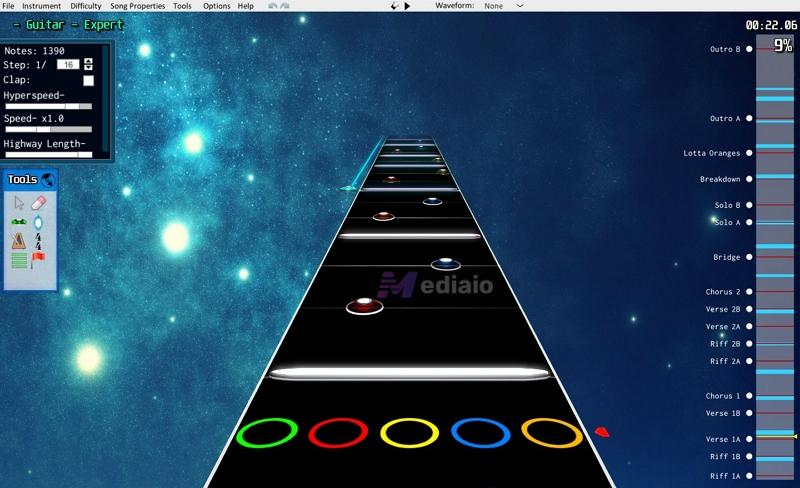Screen dimensions: 800x488
Task: Click the Undo arrow in top bar
Action: [273, 6]
